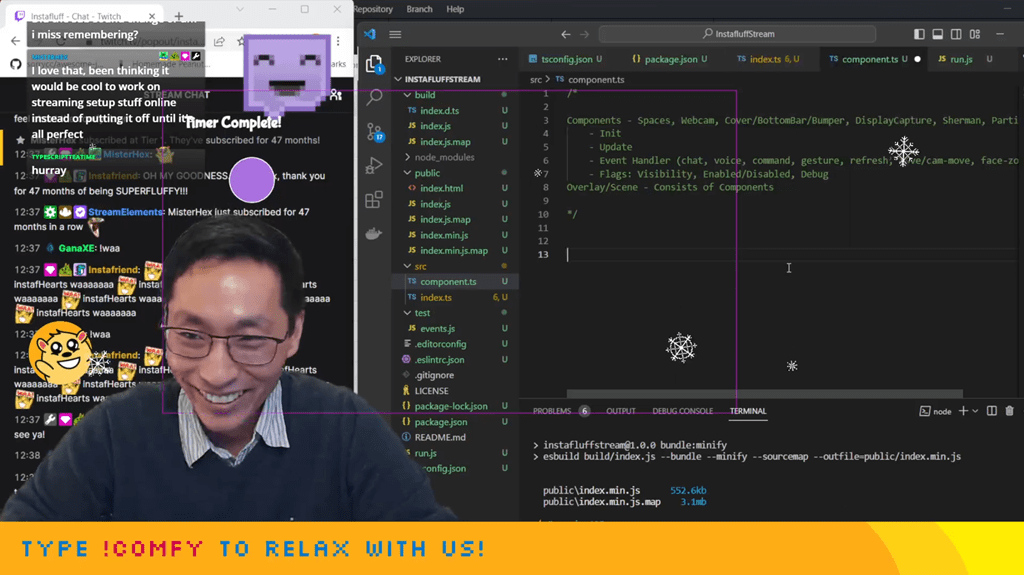Image resolution: width=1024 pixels, height=575 pixels.
Task: Open the Docker view in activity bar
Action: click(x=374, y=233)
